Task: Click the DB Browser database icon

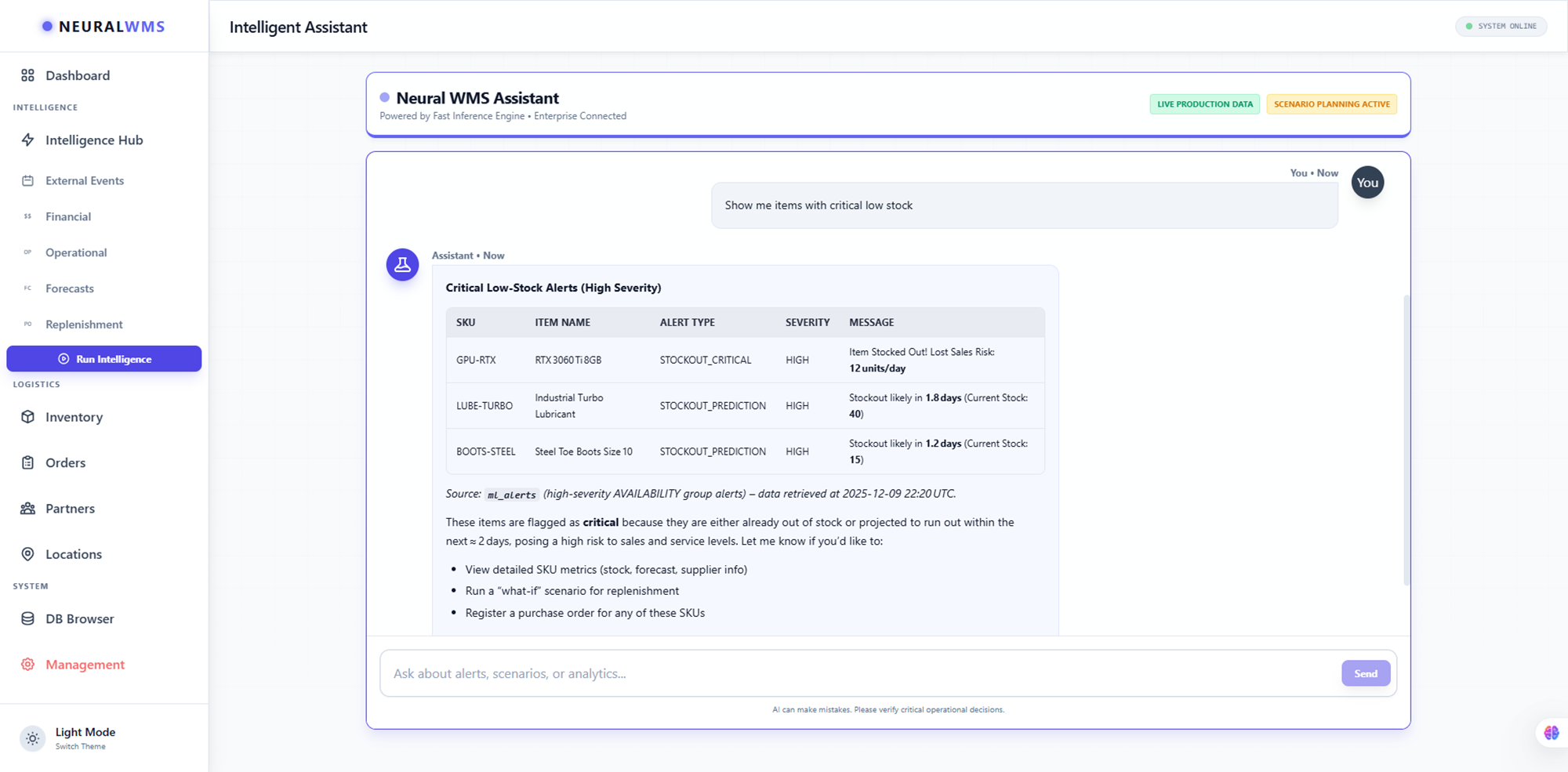Action: tap(28, 618)
